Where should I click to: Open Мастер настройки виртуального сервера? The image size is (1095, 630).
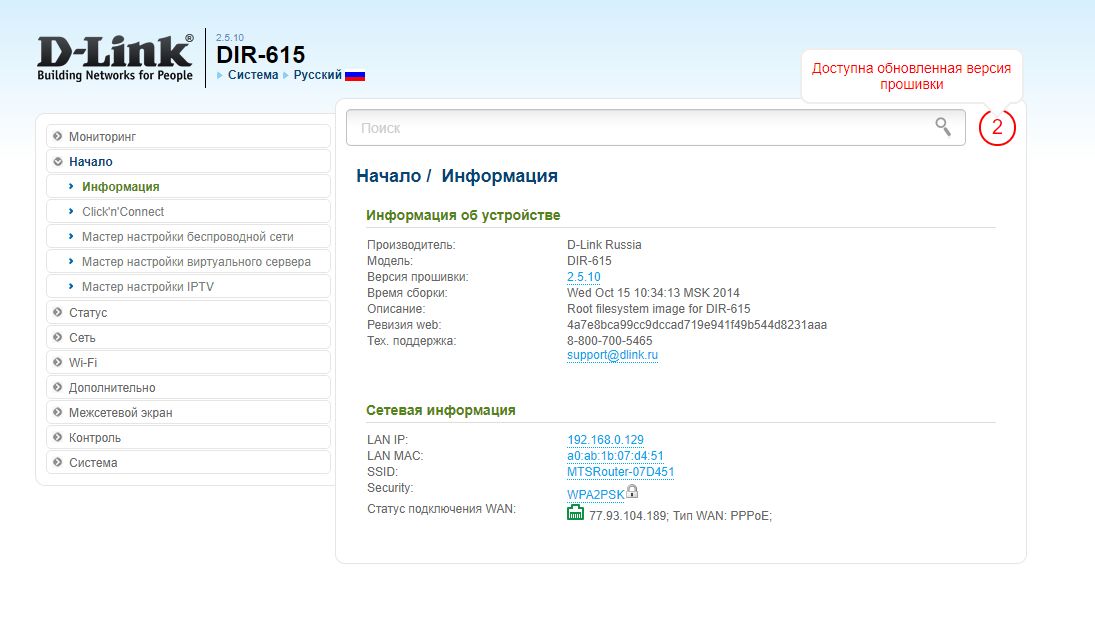(188, 262)
